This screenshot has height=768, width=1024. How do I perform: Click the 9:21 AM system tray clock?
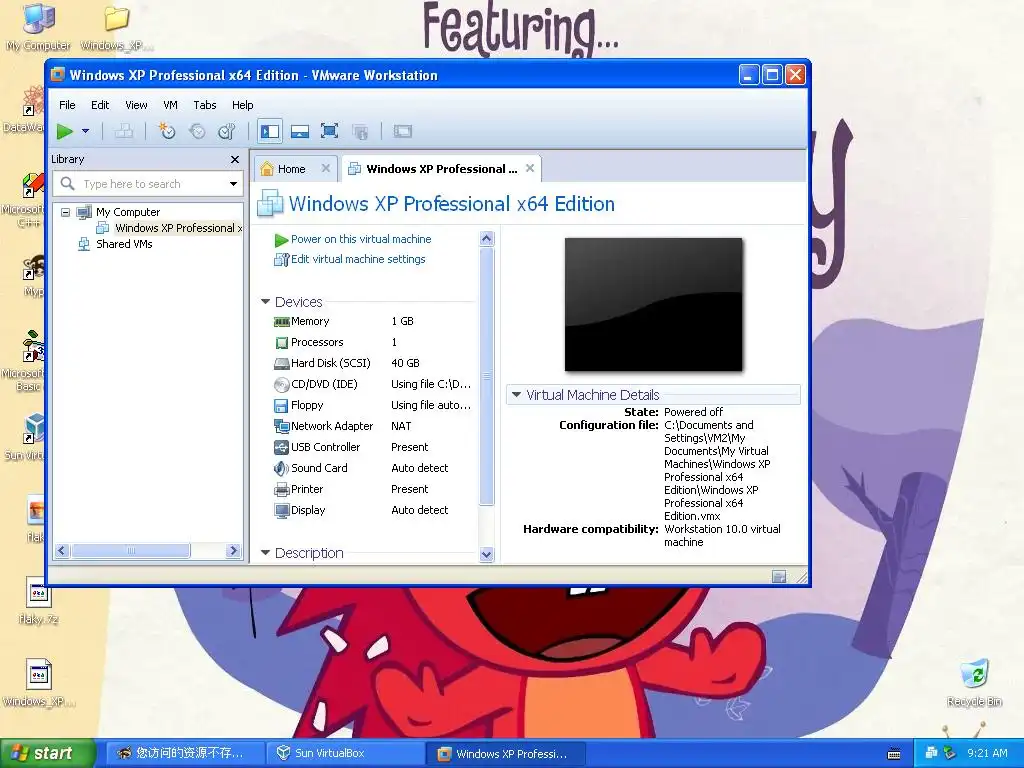point(987,753)
